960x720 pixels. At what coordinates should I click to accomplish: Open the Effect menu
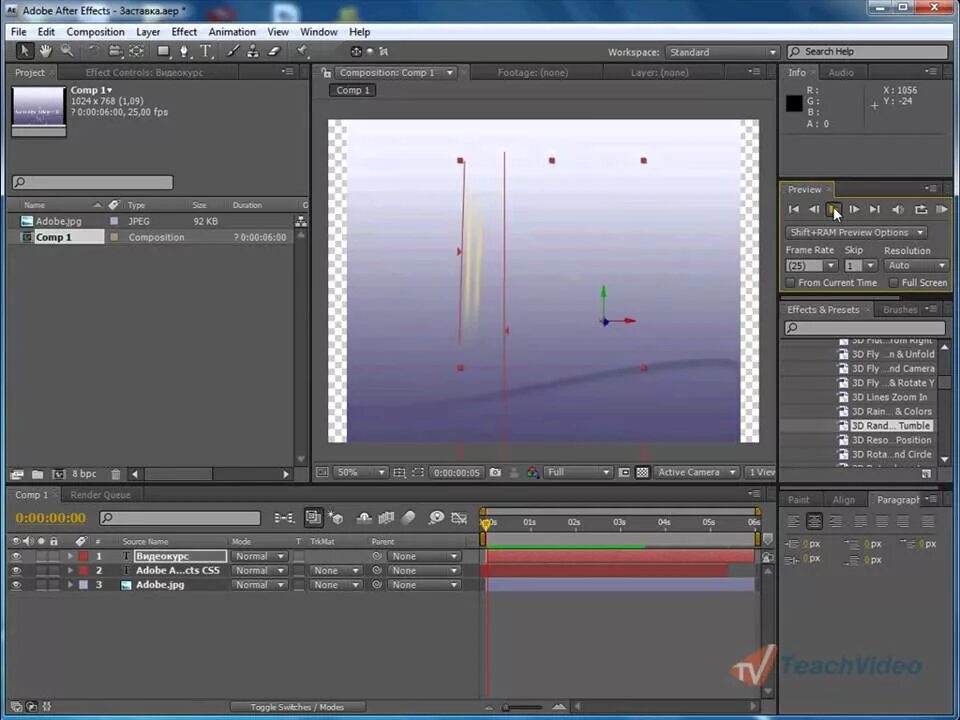tap(184, 32)
